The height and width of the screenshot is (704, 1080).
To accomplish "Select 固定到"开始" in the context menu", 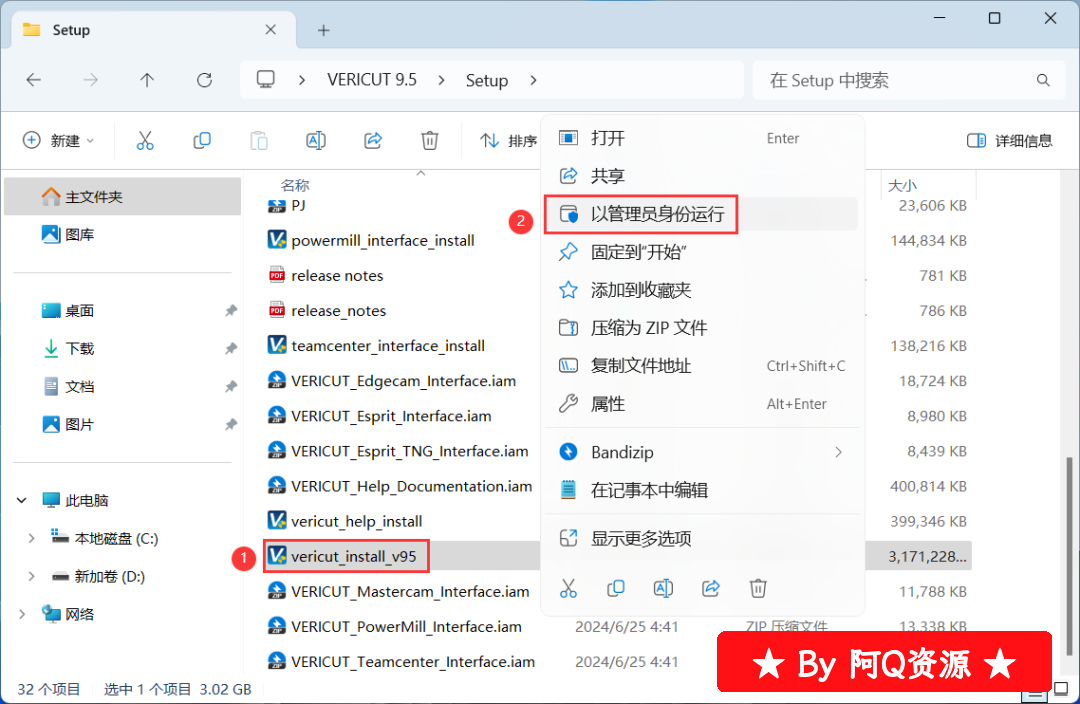I will [701, 251].
